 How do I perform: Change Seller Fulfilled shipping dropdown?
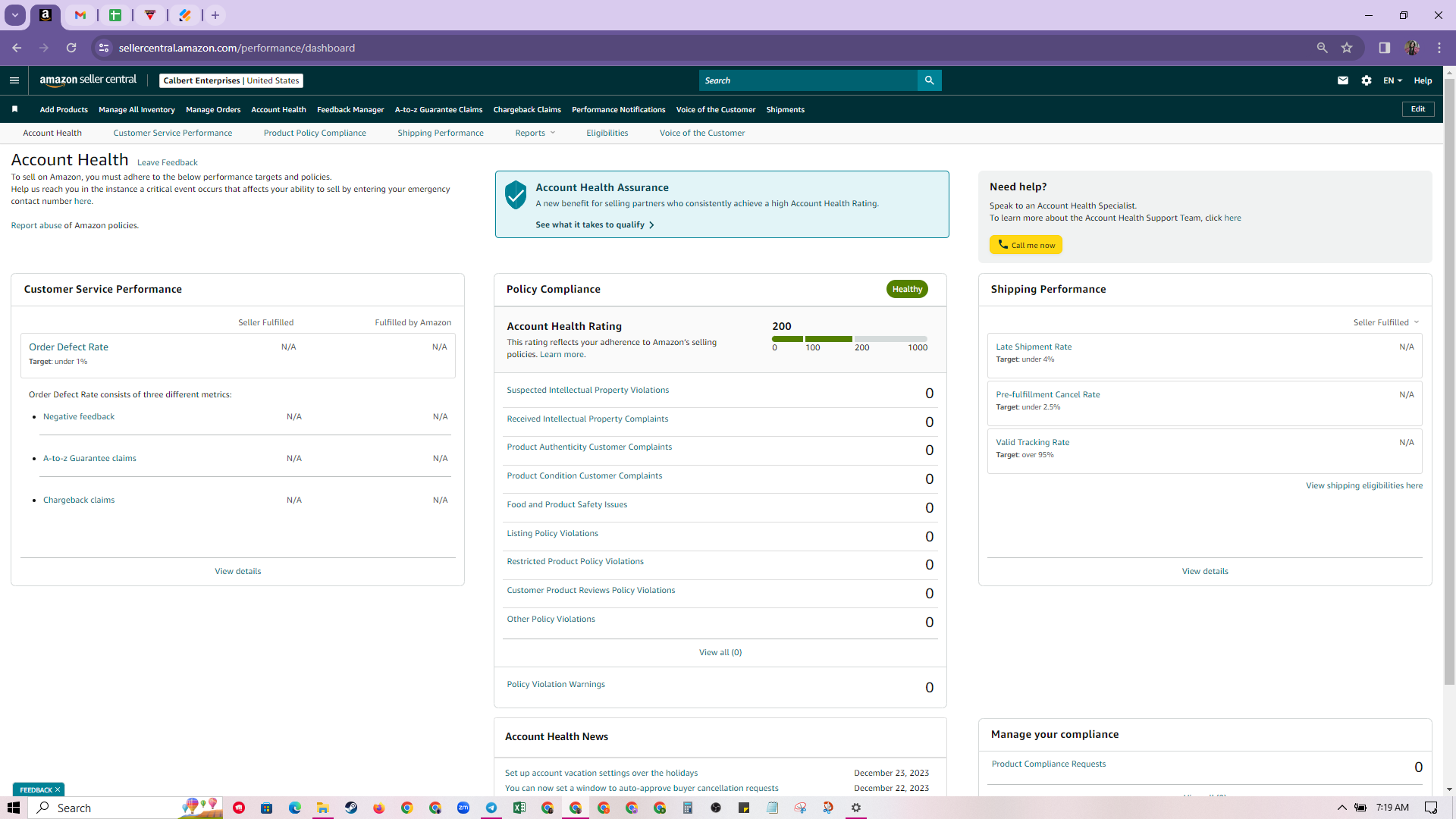[x=1386, y=323]
